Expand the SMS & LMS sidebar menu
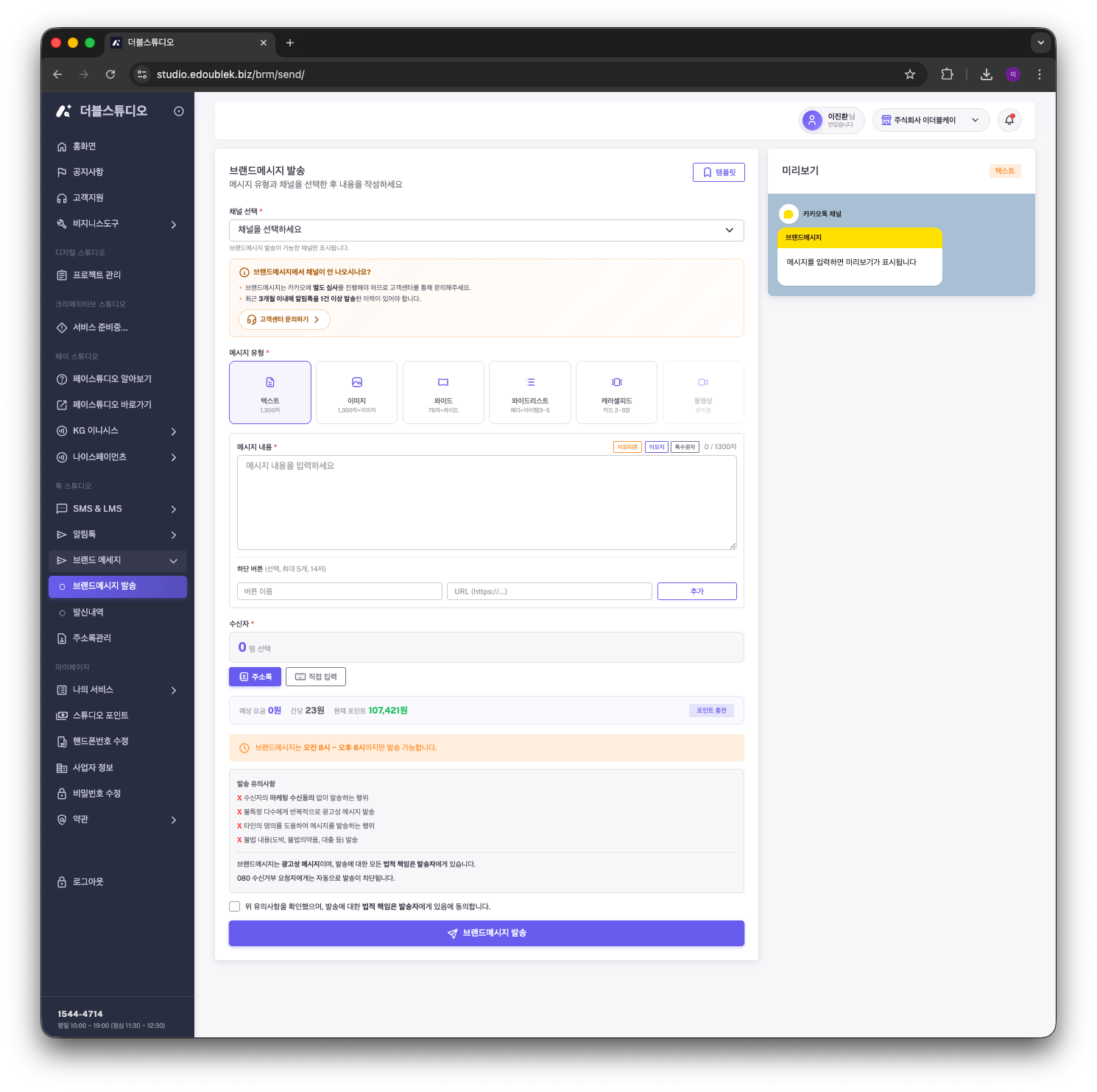This screenshot has height=1092, width=1097. pyautogui.click(x=118, y=509)
